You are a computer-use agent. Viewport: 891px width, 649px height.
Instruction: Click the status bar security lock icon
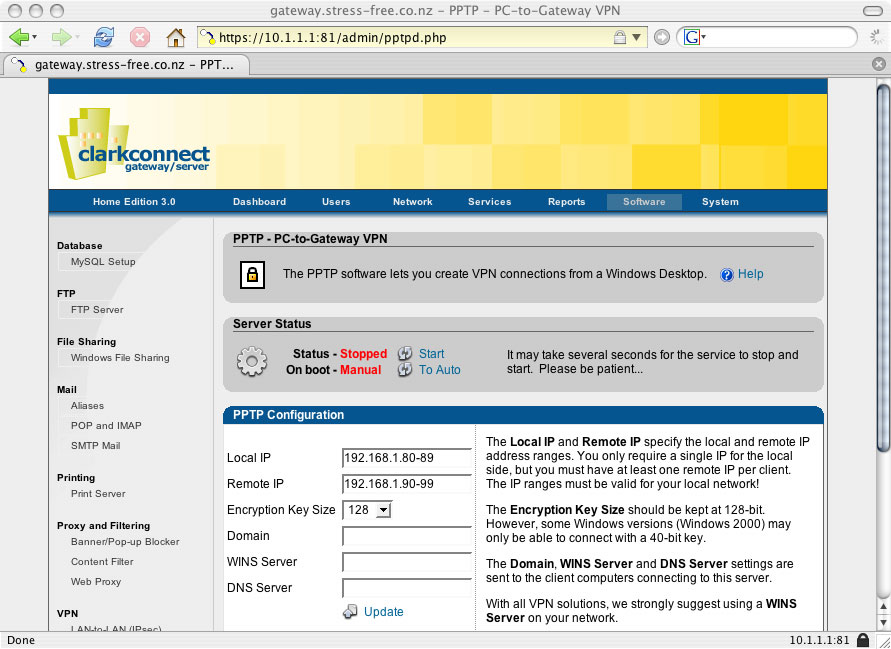pyautogui.click(x=863, y=640)
